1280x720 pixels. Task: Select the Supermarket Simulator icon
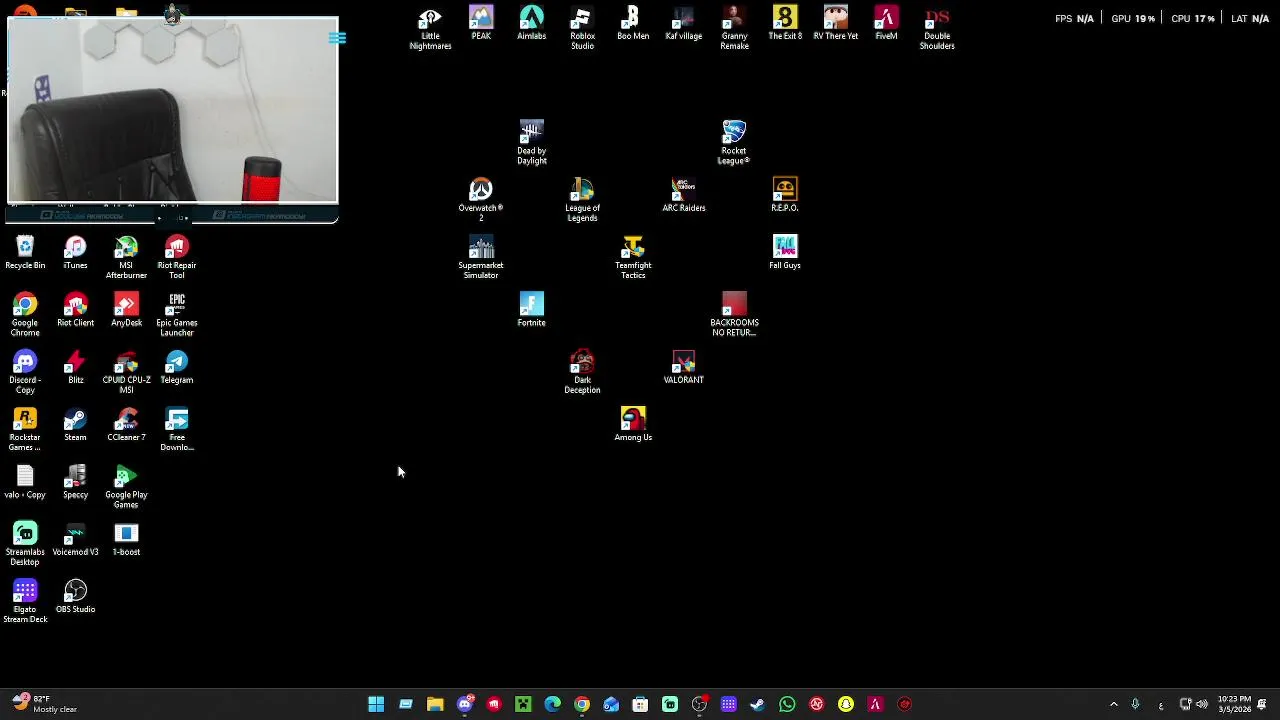coord(481,258)
